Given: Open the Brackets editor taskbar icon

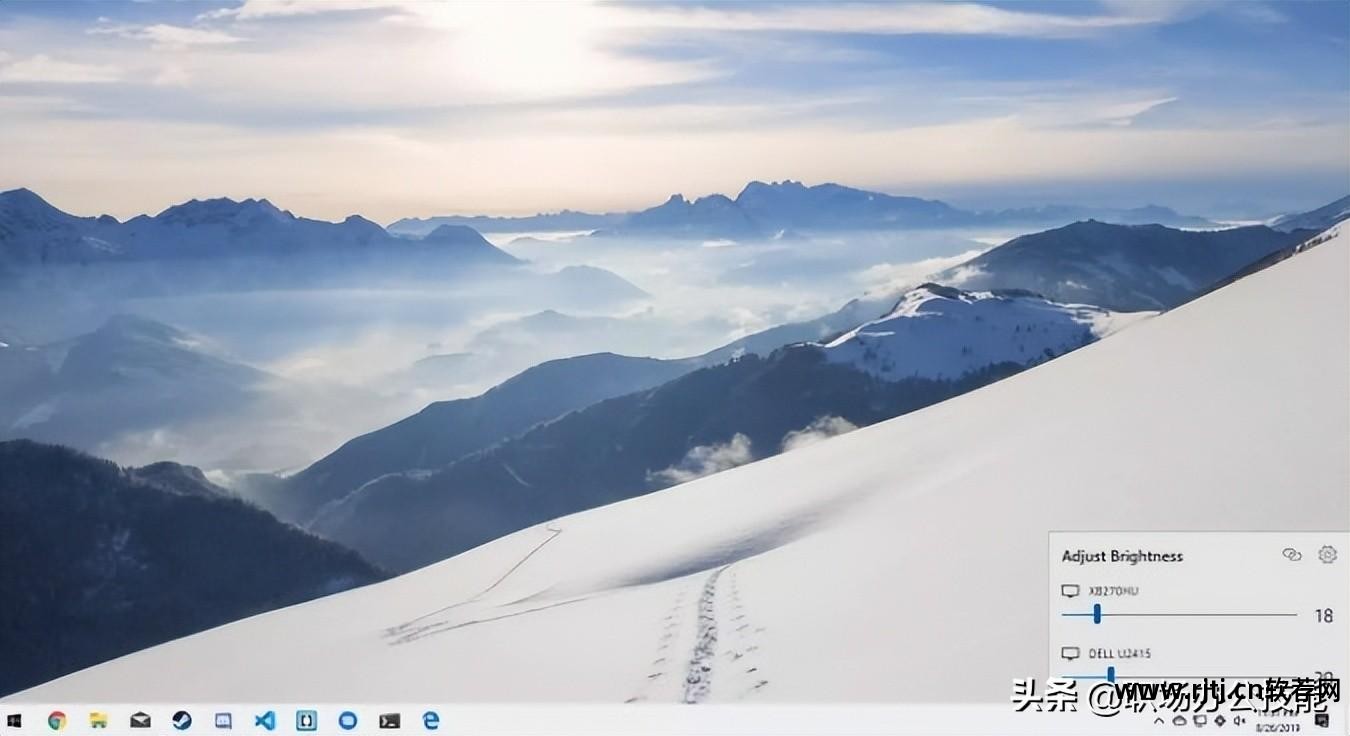Looking at the screenshot, I should click(x=306, y=719).
